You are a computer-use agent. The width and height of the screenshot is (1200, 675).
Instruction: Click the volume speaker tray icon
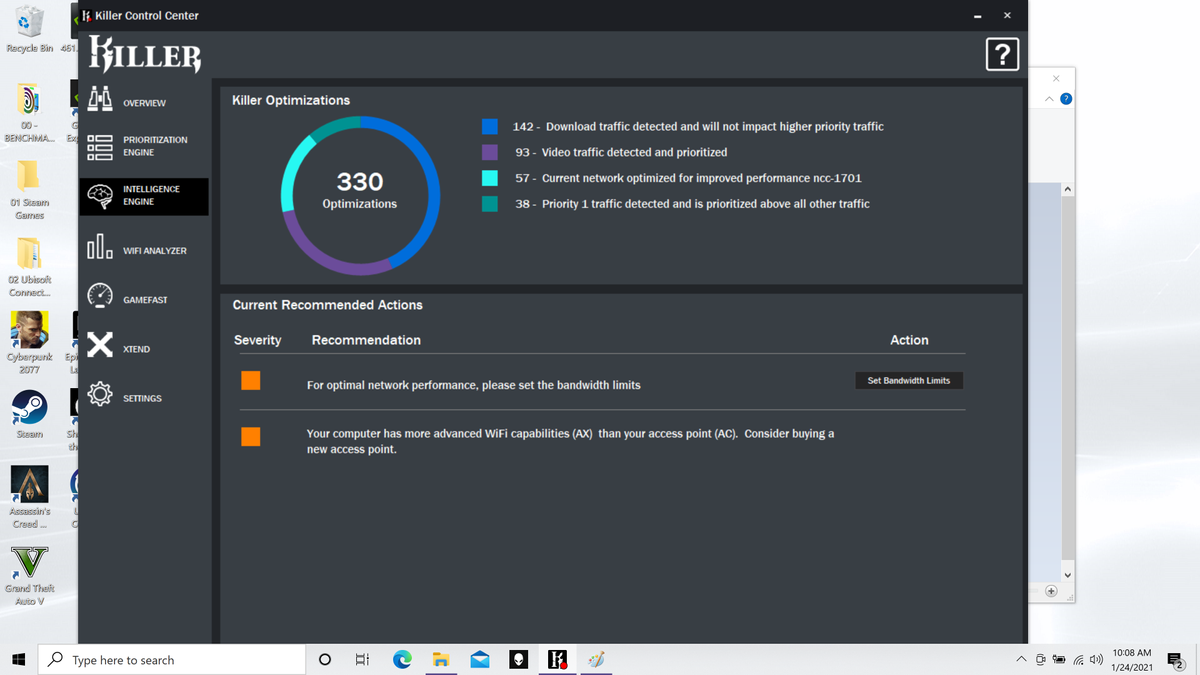click(x=1096, y=660)
